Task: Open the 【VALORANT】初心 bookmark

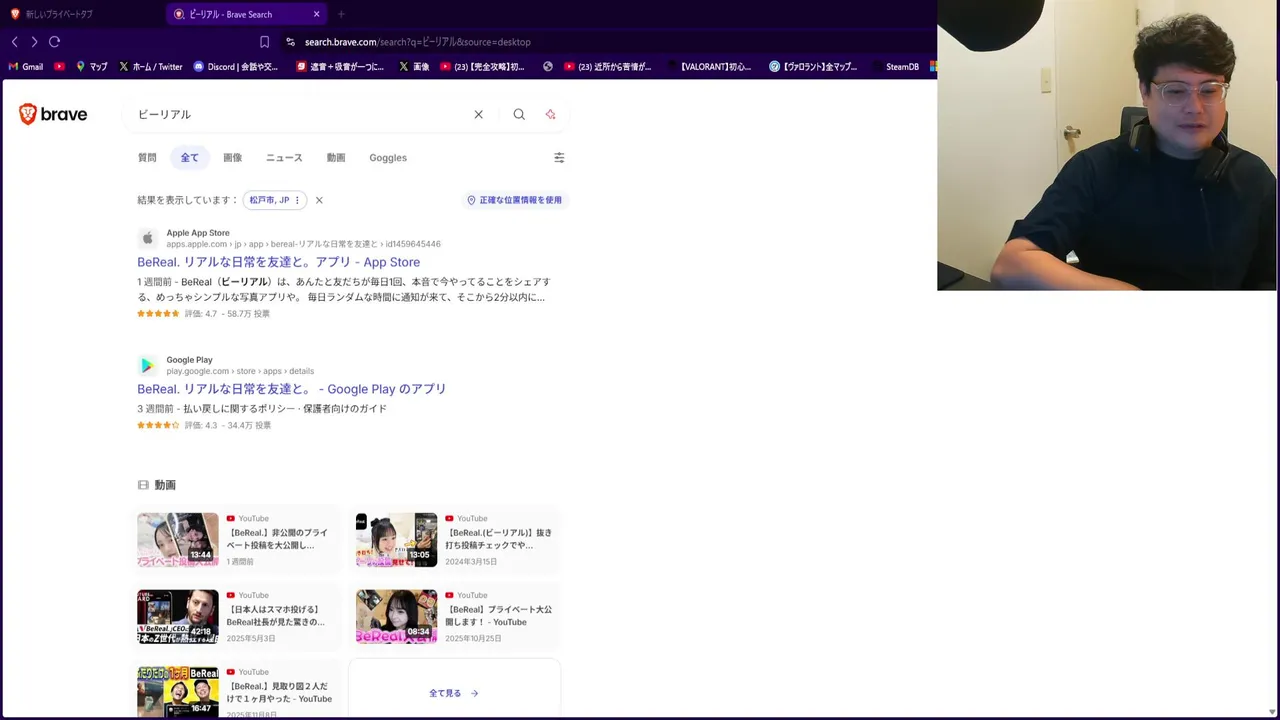Action: pyautogui.click(x=709, y=67)
